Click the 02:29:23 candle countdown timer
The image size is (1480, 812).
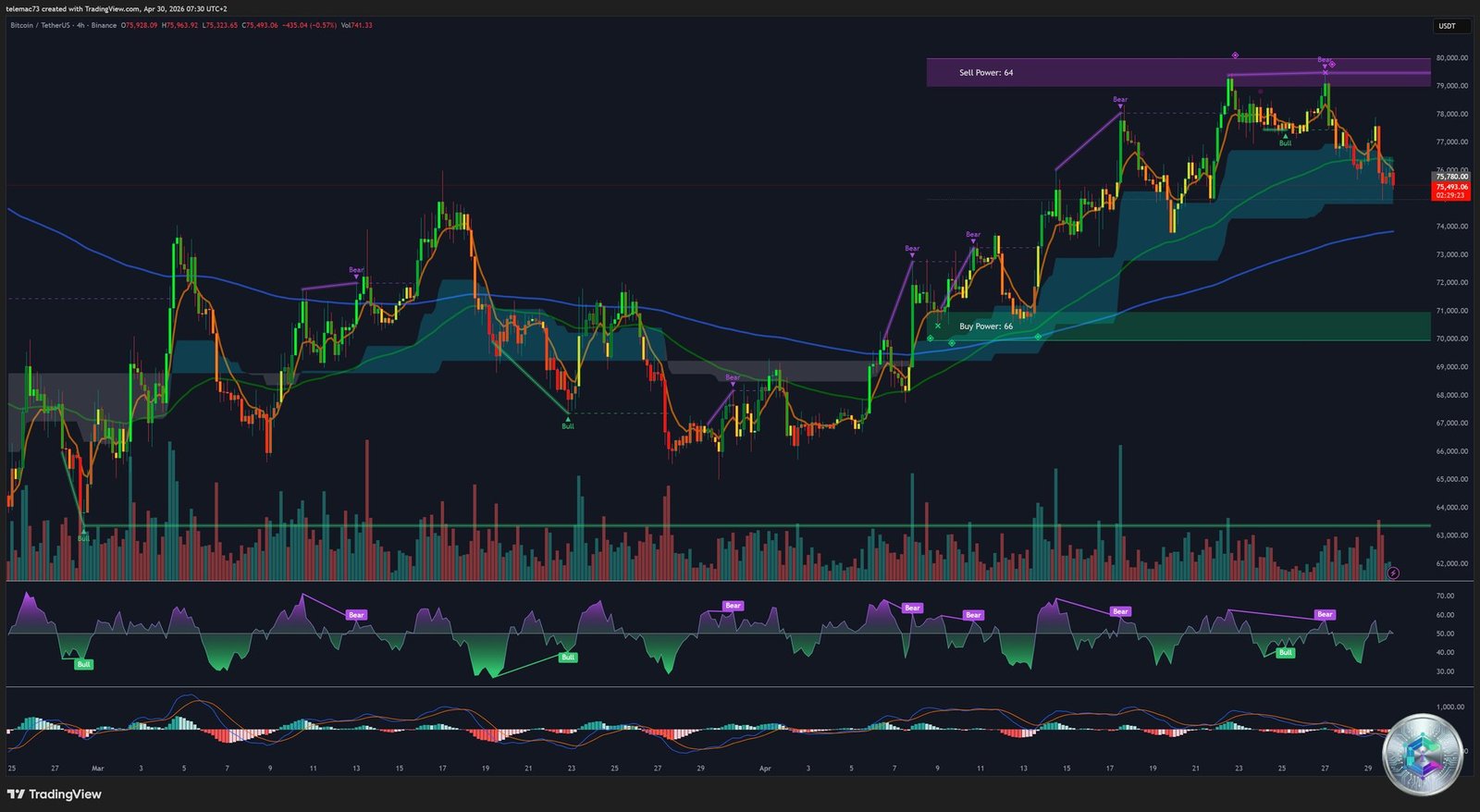click(1449, 196)
